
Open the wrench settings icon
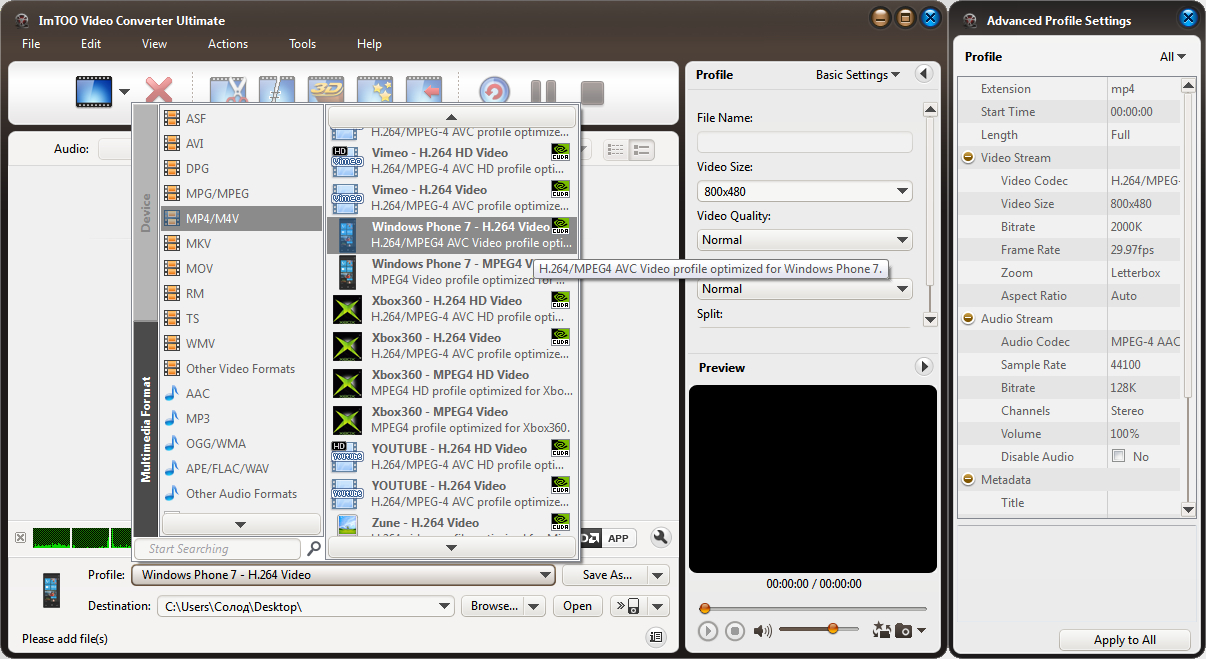[x=660, y=538]
